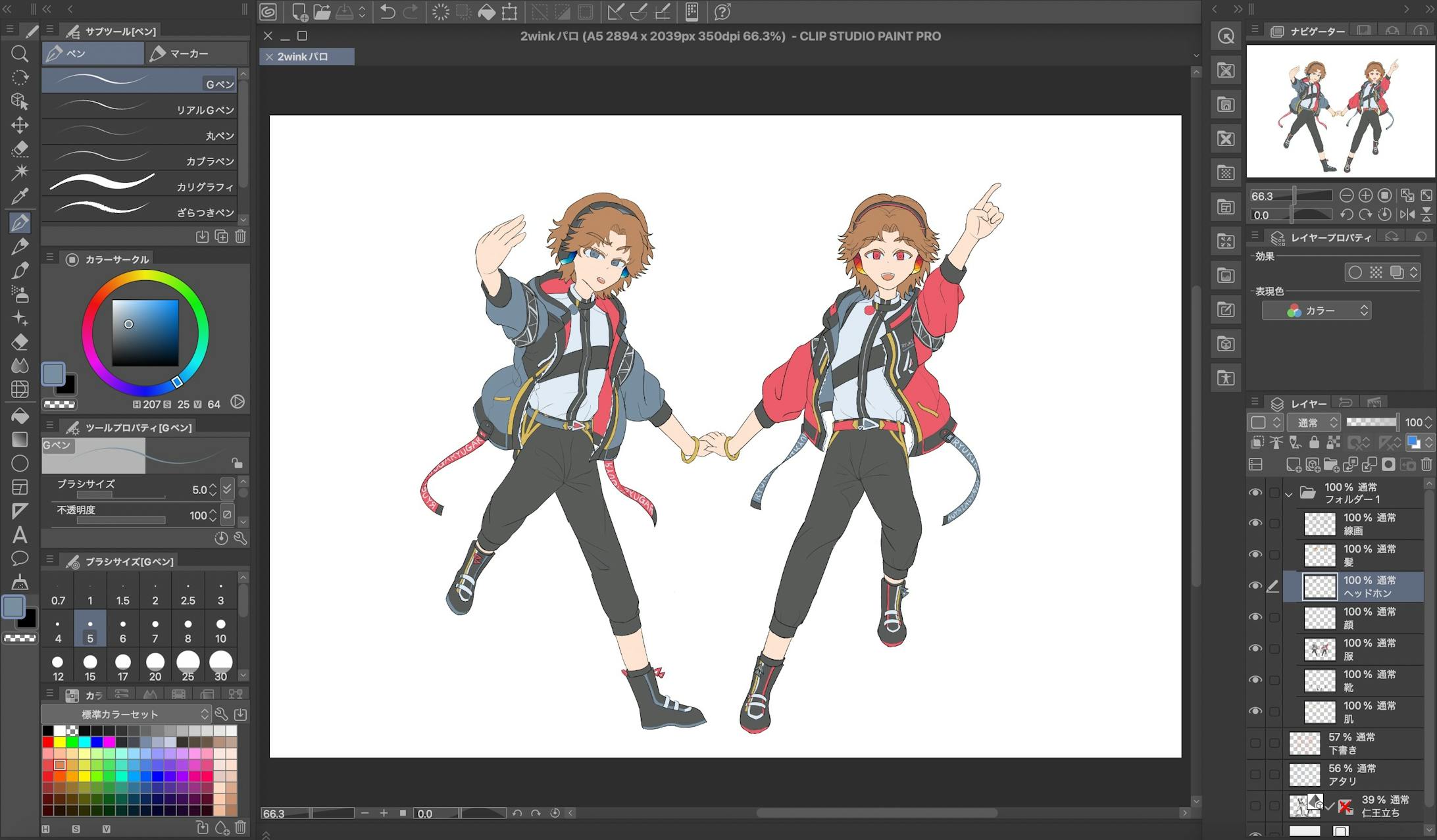
Task: Select the 丸ペン sub tool
Action: click(x=139, y=133)
